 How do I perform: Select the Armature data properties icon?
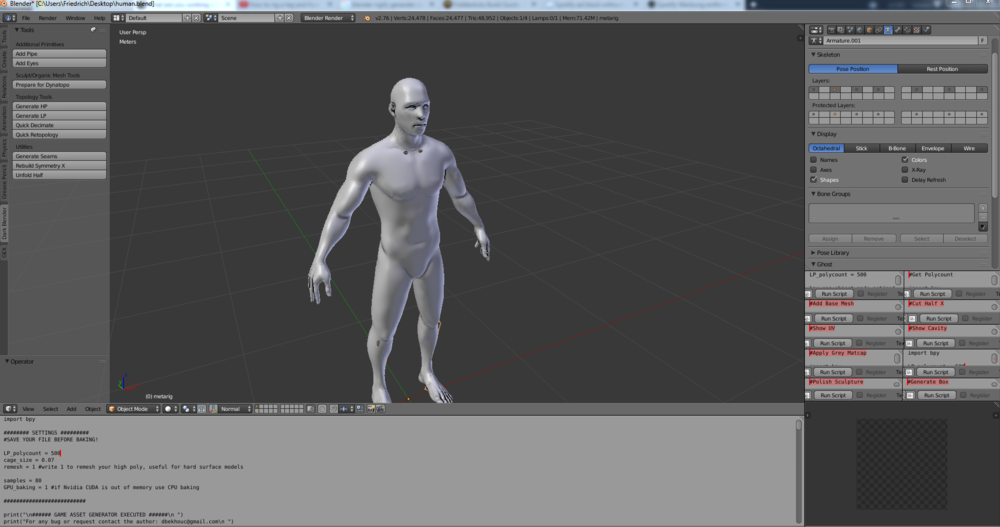click(x=888, y=30)
